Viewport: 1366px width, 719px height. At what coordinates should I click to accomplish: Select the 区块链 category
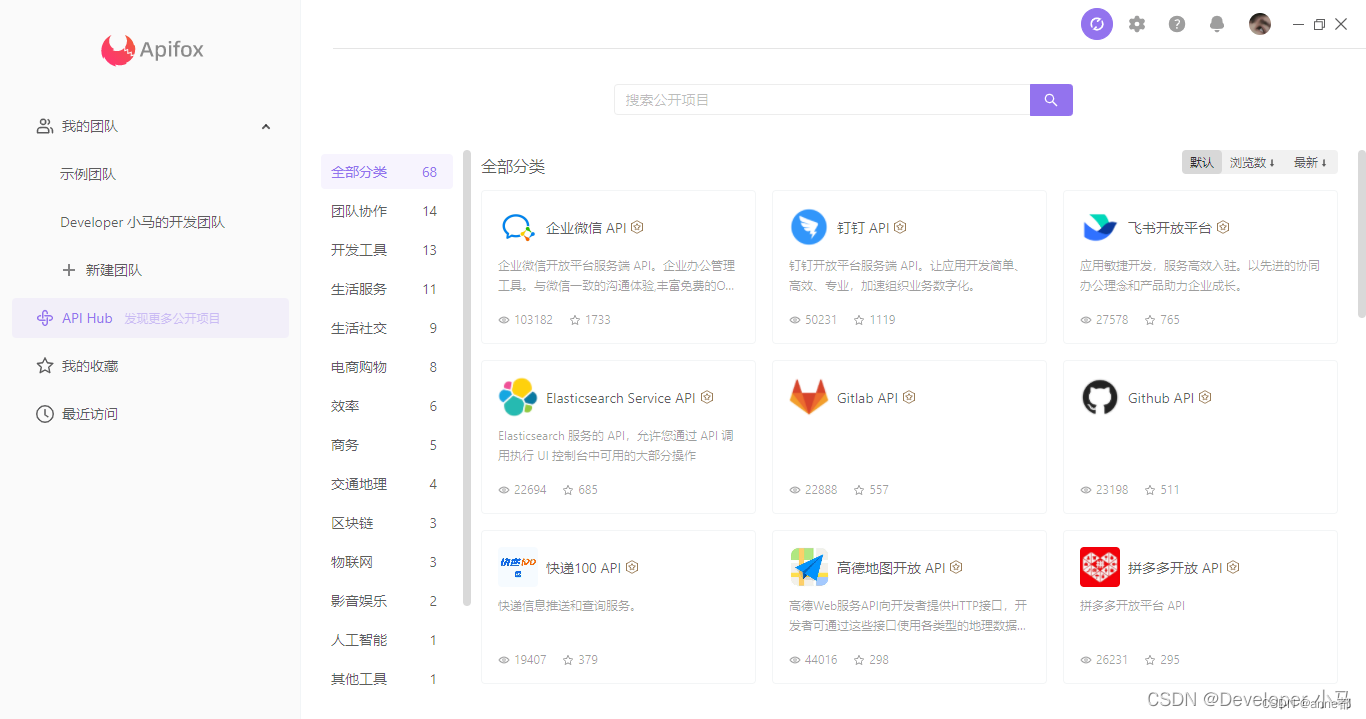point(386,523)
